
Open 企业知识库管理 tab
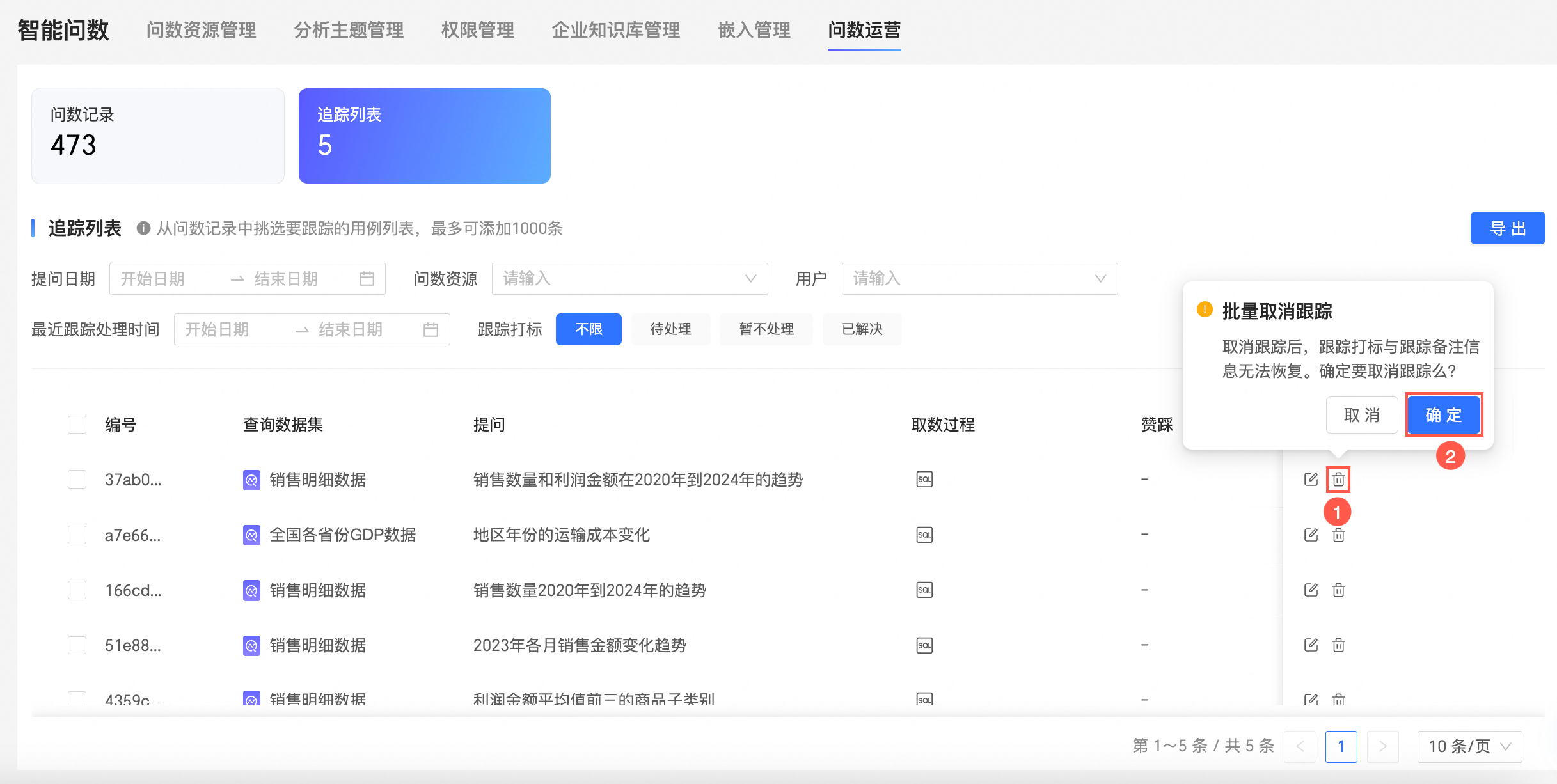(616, 30)
